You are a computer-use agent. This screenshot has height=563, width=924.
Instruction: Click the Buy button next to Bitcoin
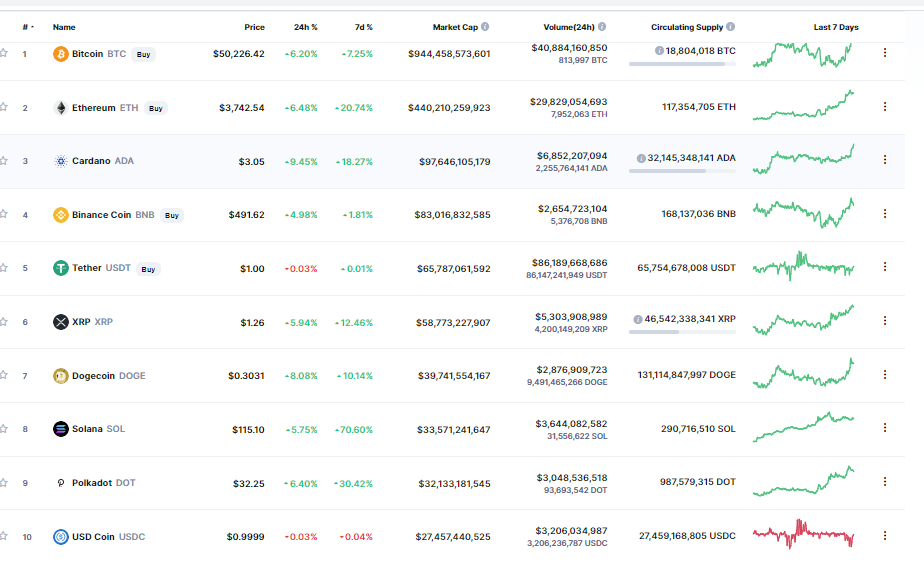click(143, 54)
